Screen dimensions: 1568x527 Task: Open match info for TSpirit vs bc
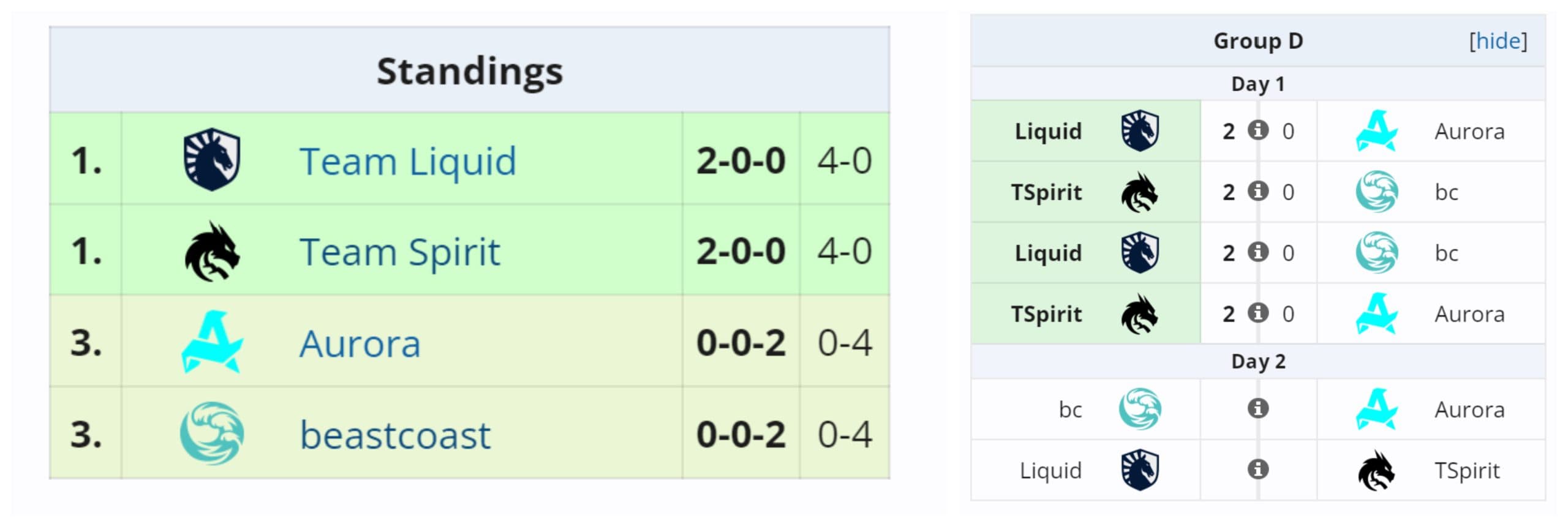coord(1257,191)
